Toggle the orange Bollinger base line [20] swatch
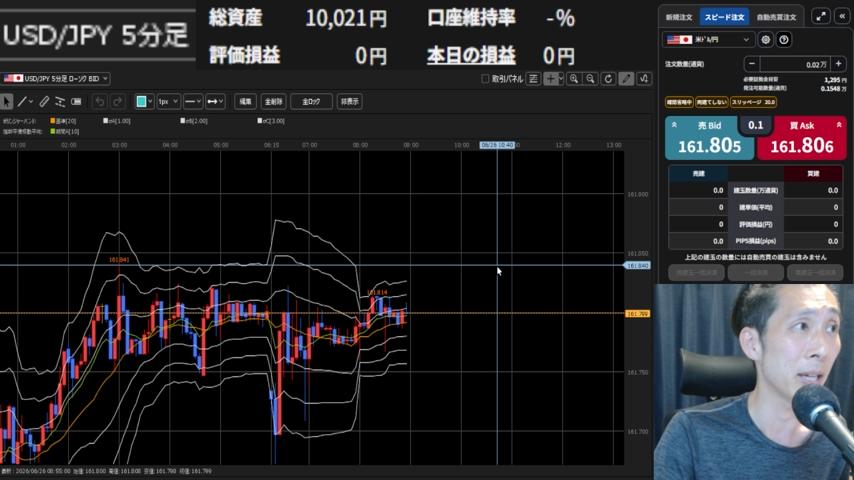The width and height of the screenshot is (854, 480). pyautogui.click(x=53, y=121)
